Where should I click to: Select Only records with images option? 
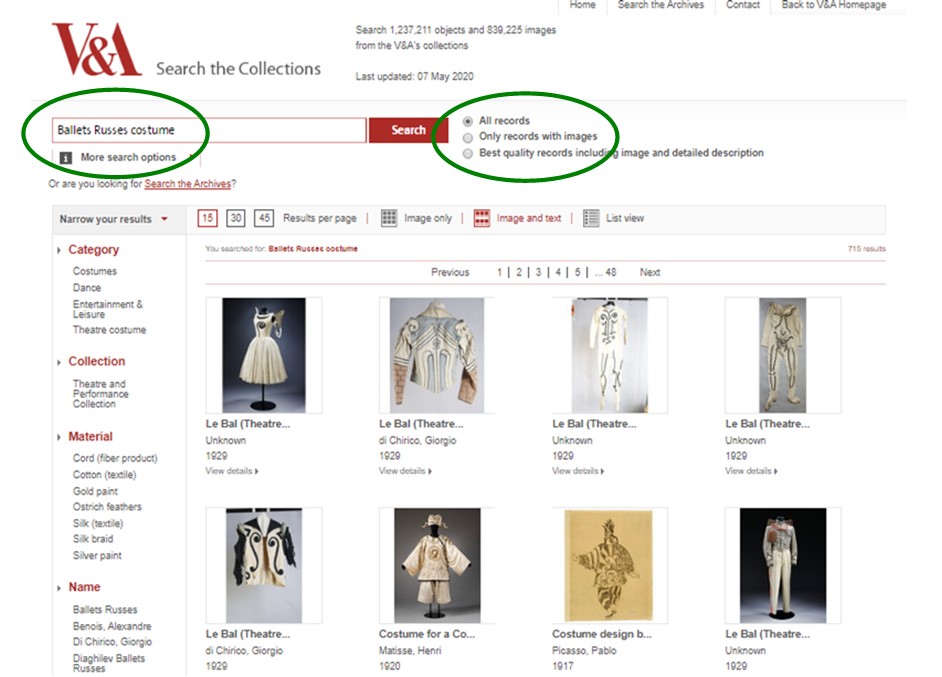[x=468, y=137]
